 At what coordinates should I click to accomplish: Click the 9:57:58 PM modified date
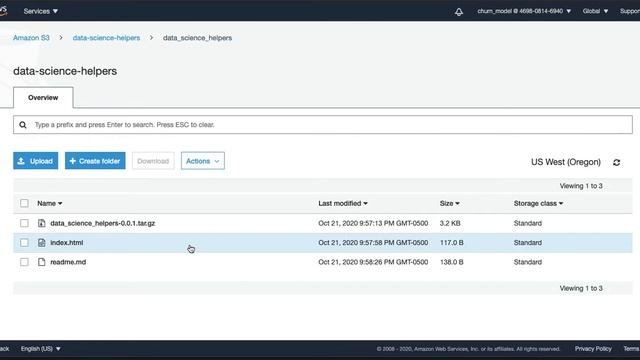[373, 242]
